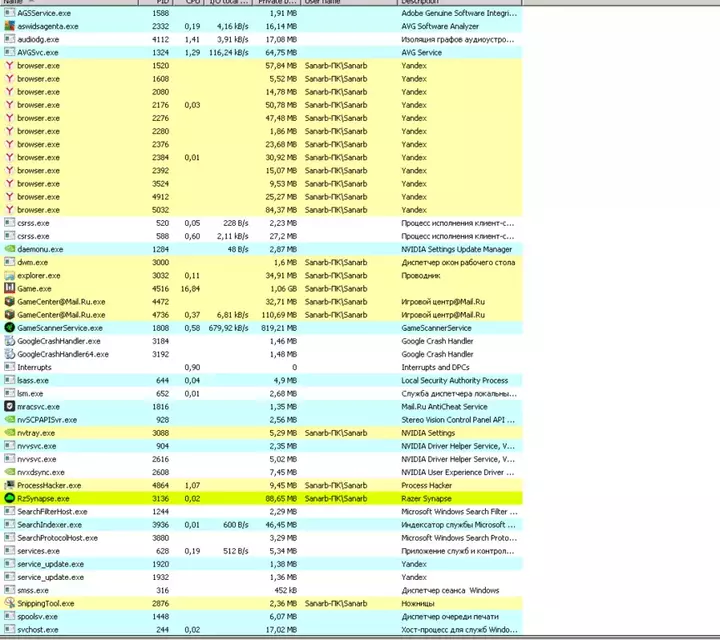Select nvvsvc.exe with PID 2616
Viewport: 720px width, 640px height.
[x=37, y=459]
